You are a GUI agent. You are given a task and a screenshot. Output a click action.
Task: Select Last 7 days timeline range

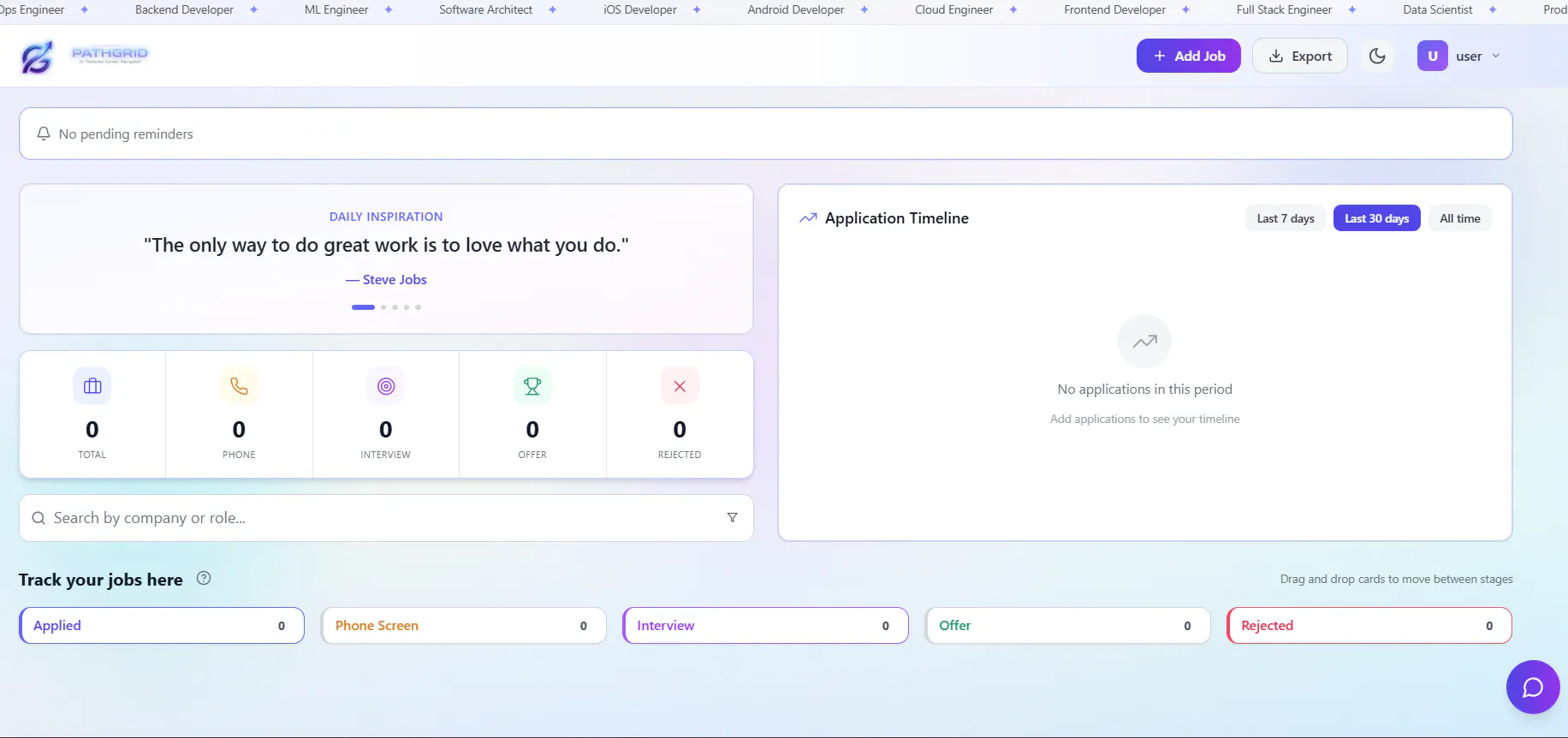click(x=1285, y=218)
